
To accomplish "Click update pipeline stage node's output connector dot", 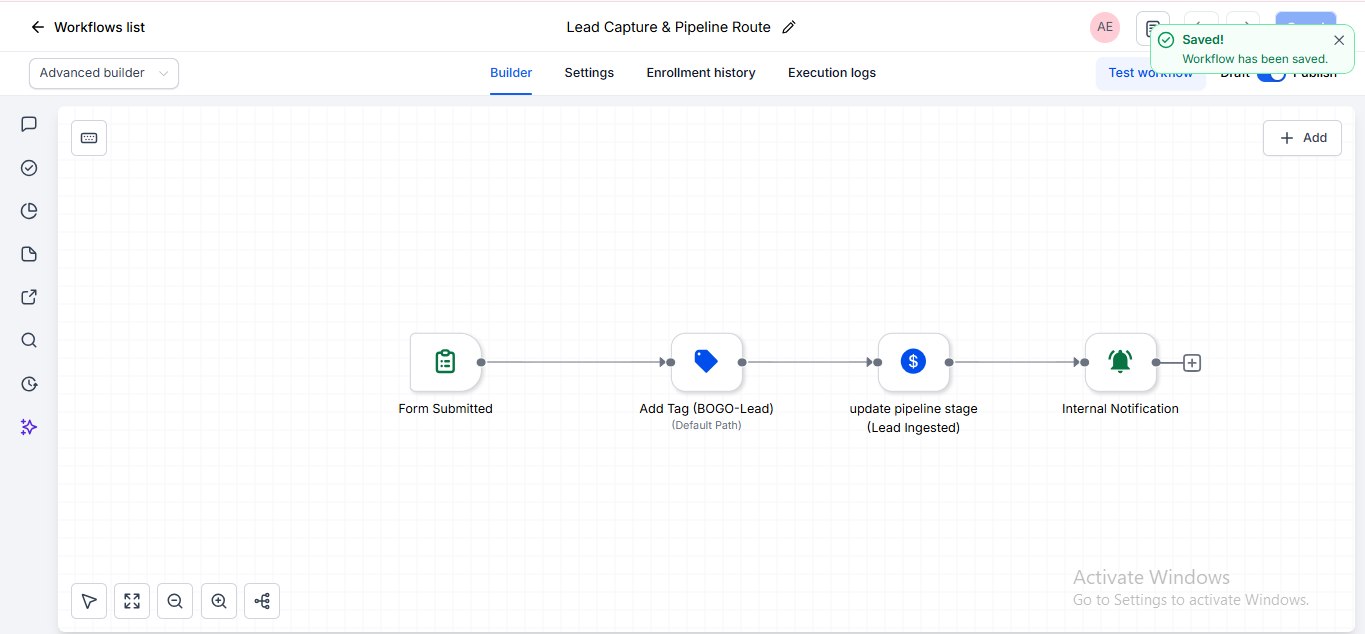I will click(948, 363).
